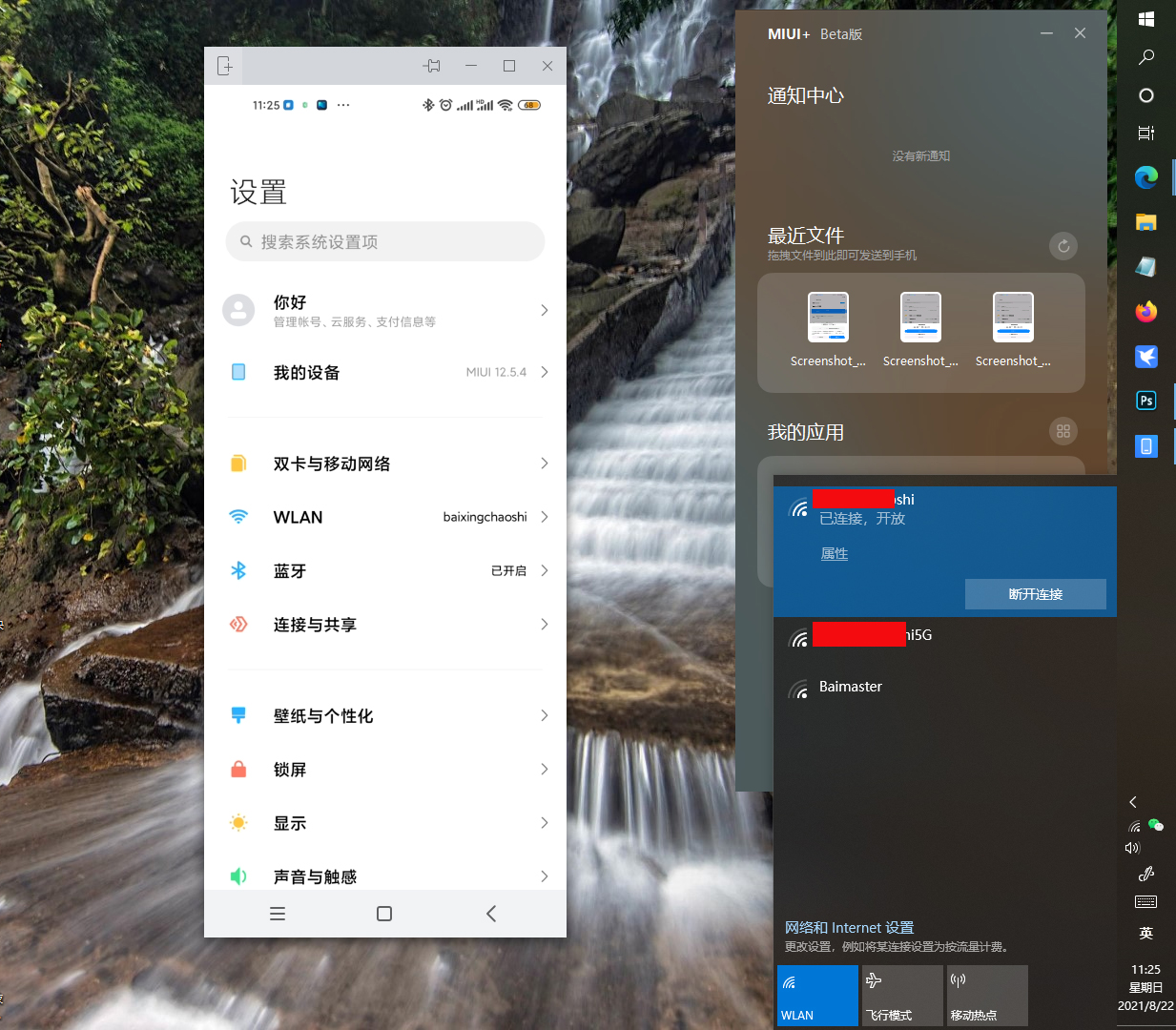Turn on the 移动热点 mobile hotspot tile
Viewport: 1176px width, 1030px height.
tap(987, 995)
